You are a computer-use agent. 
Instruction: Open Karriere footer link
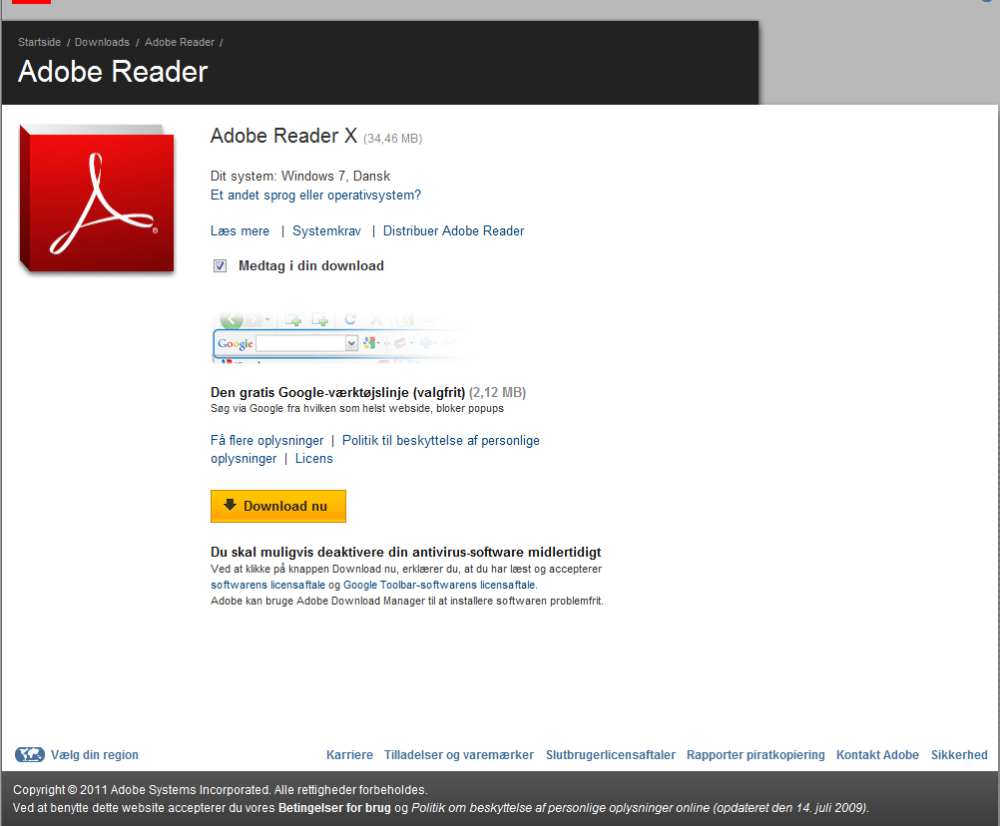(x=349, y=755)
